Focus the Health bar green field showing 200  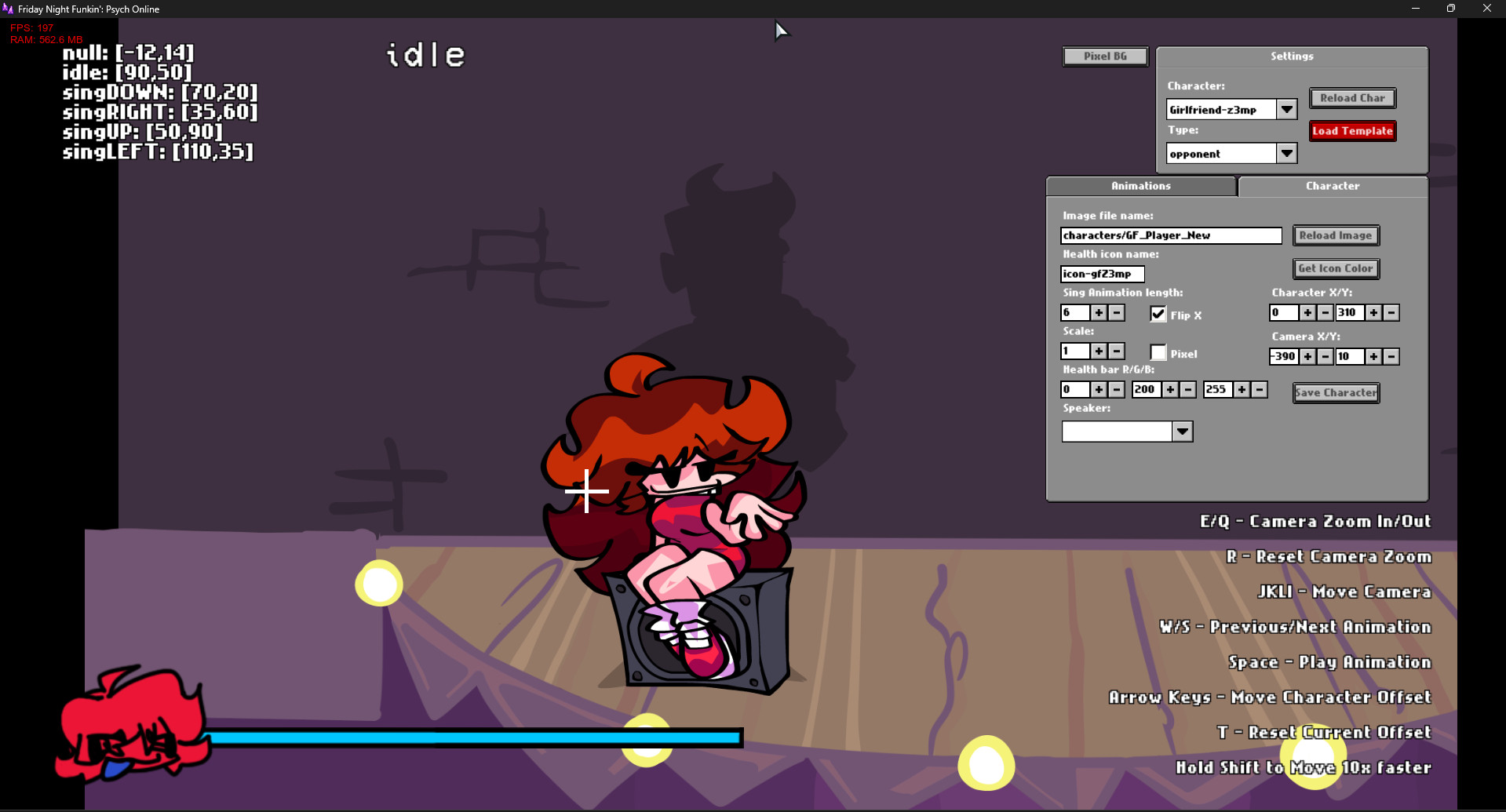click(1147, 389)
